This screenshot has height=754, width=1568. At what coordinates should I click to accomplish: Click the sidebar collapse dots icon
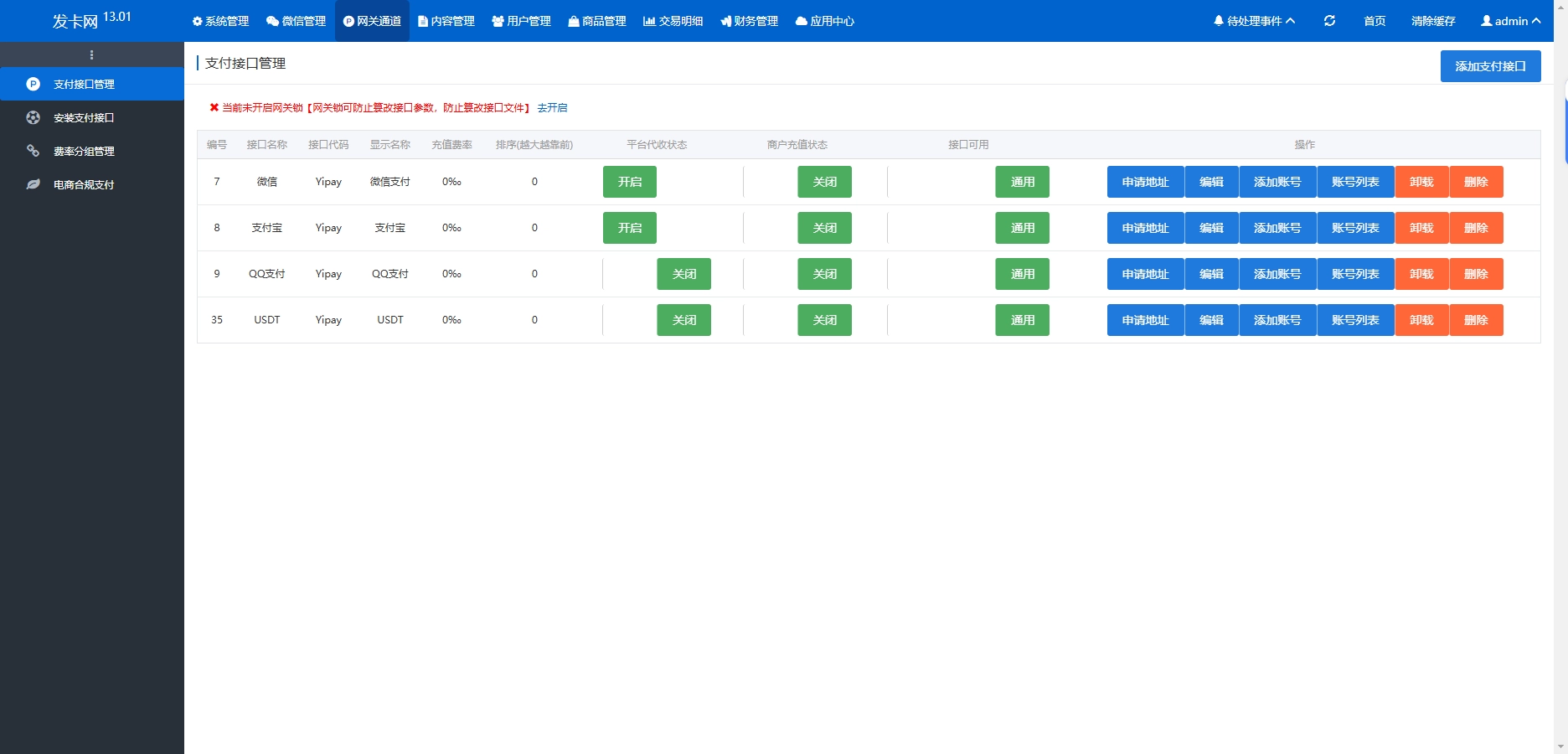(x=91, y=55)
